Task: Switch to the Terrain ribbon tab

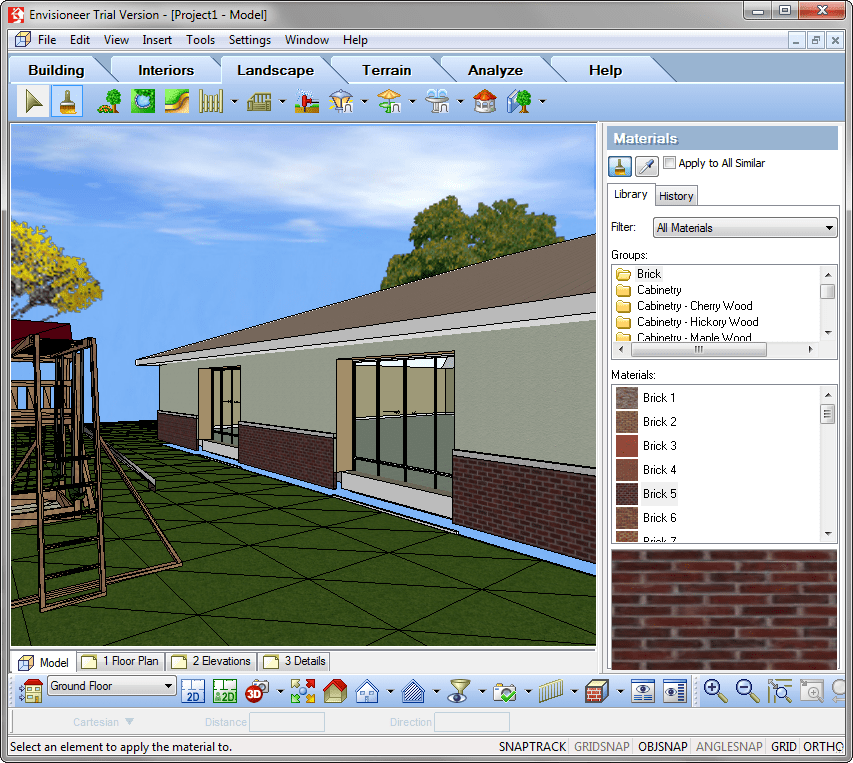Action: click(x=387, y=70)
